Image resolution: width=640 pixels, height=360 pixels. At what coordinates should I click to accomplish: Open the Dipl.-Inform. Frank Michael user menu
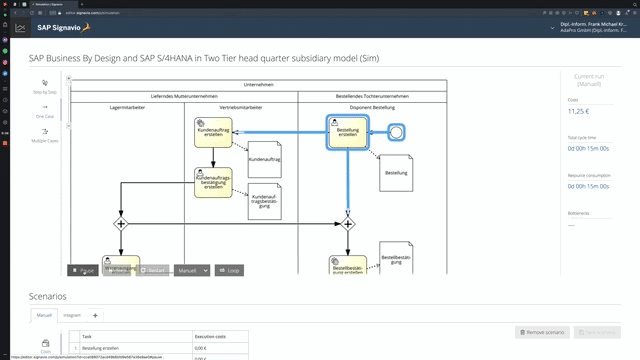593,27
